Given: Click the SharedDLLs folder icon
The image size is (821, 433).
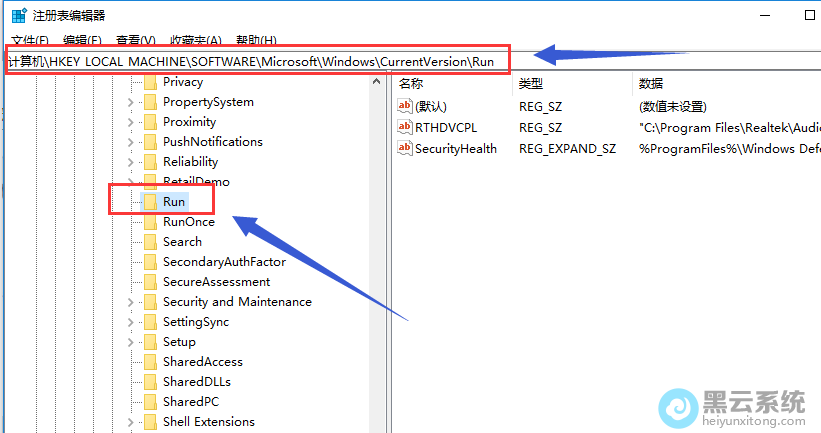Looking at the screenshot, I should tap(150, 382).
